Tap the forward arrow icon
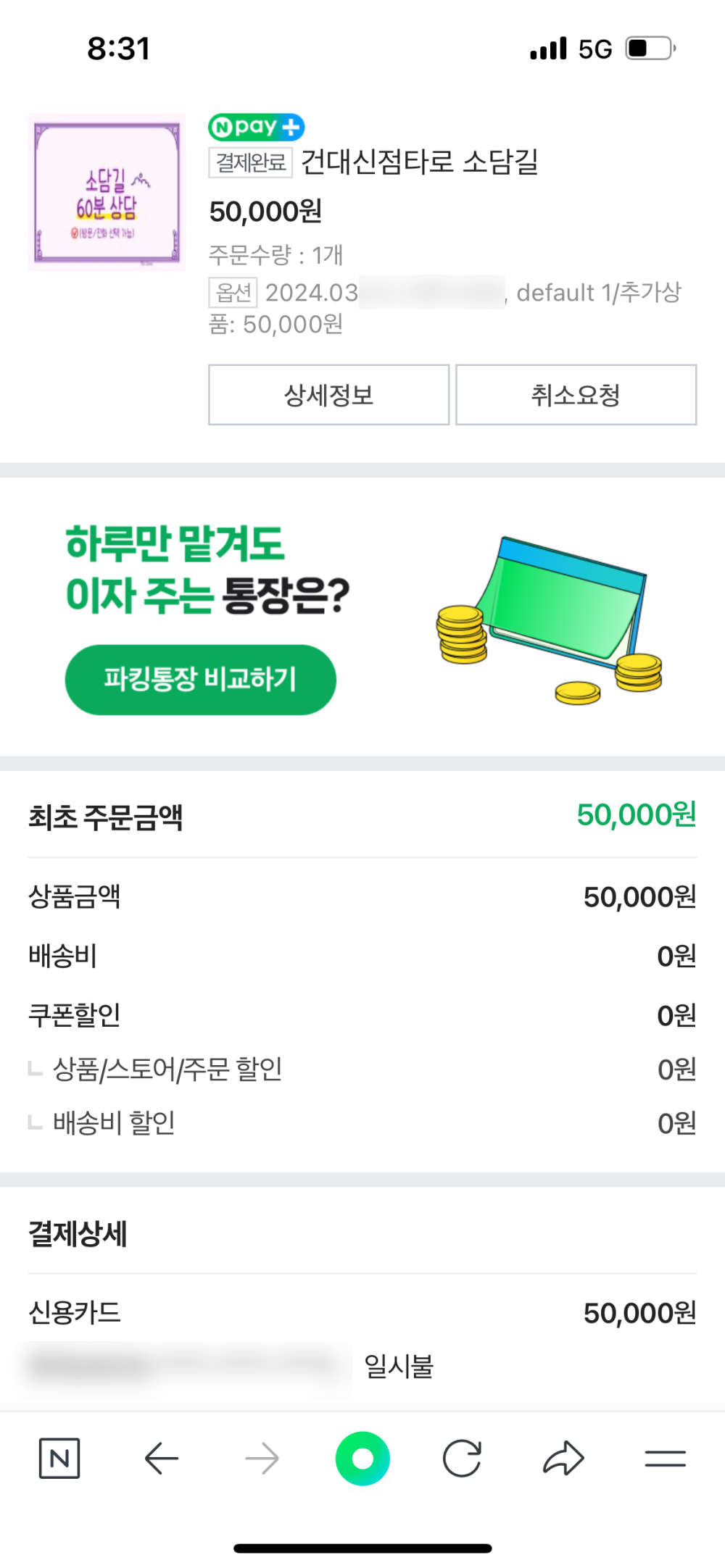 262,1458
